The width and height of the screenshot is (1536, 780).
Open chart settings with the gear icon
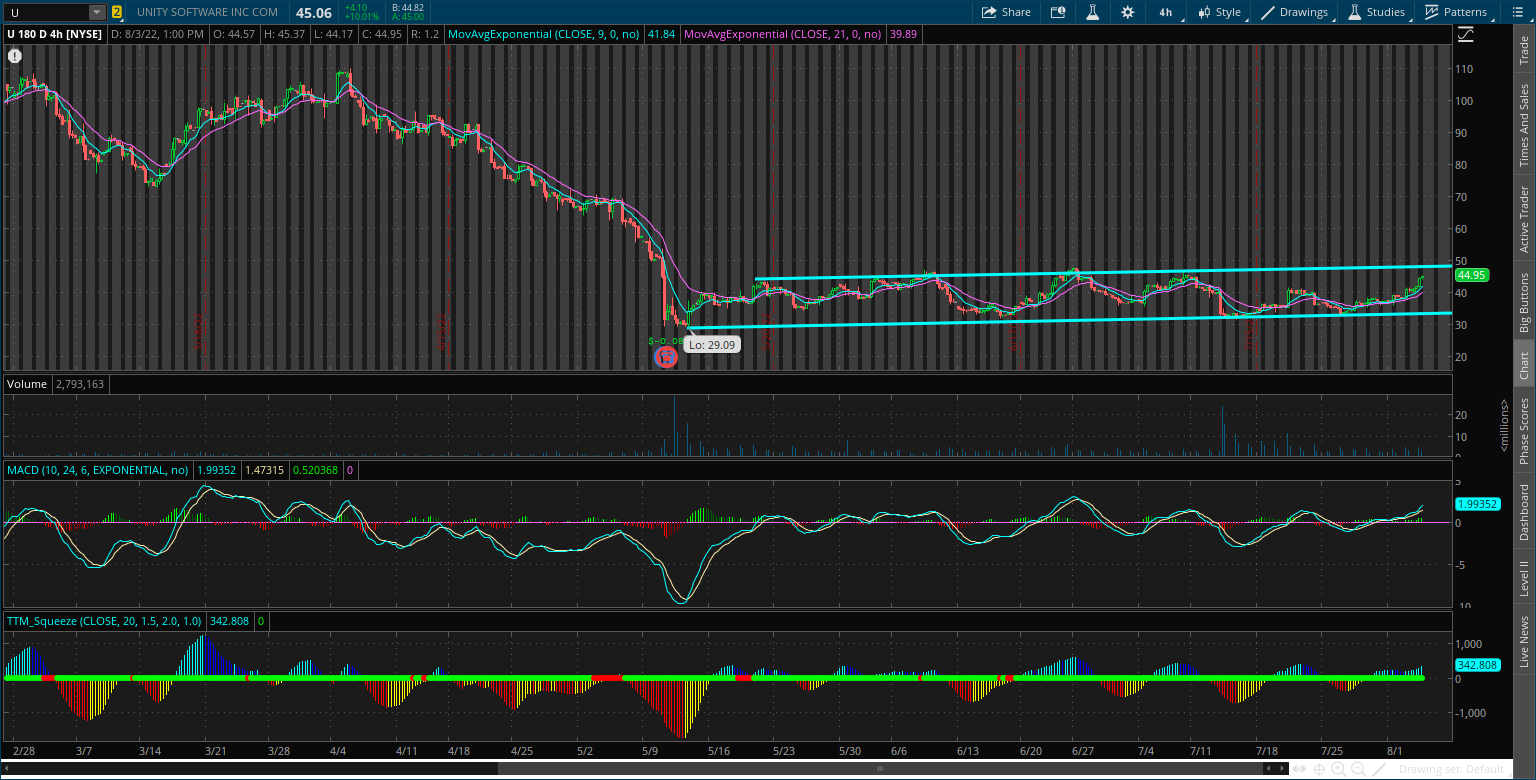(1128, 12)
